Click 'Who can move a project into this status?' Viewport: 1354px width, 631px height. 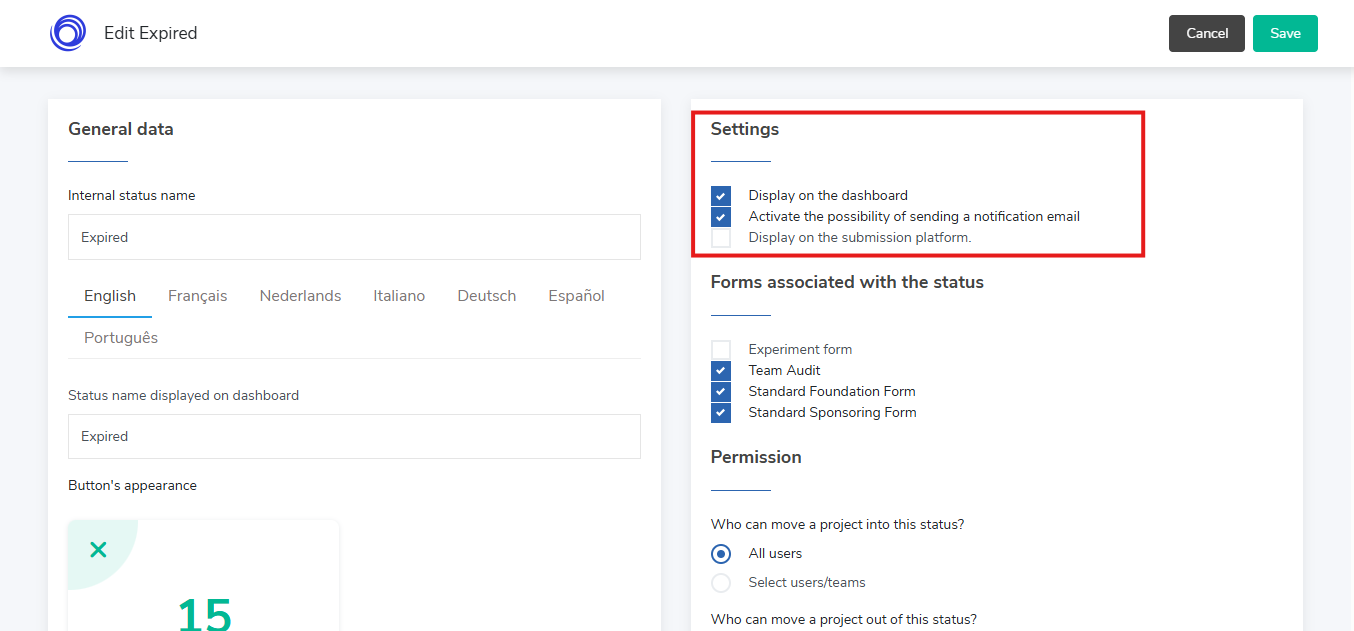pyautogui.click(x=838, y=525)
